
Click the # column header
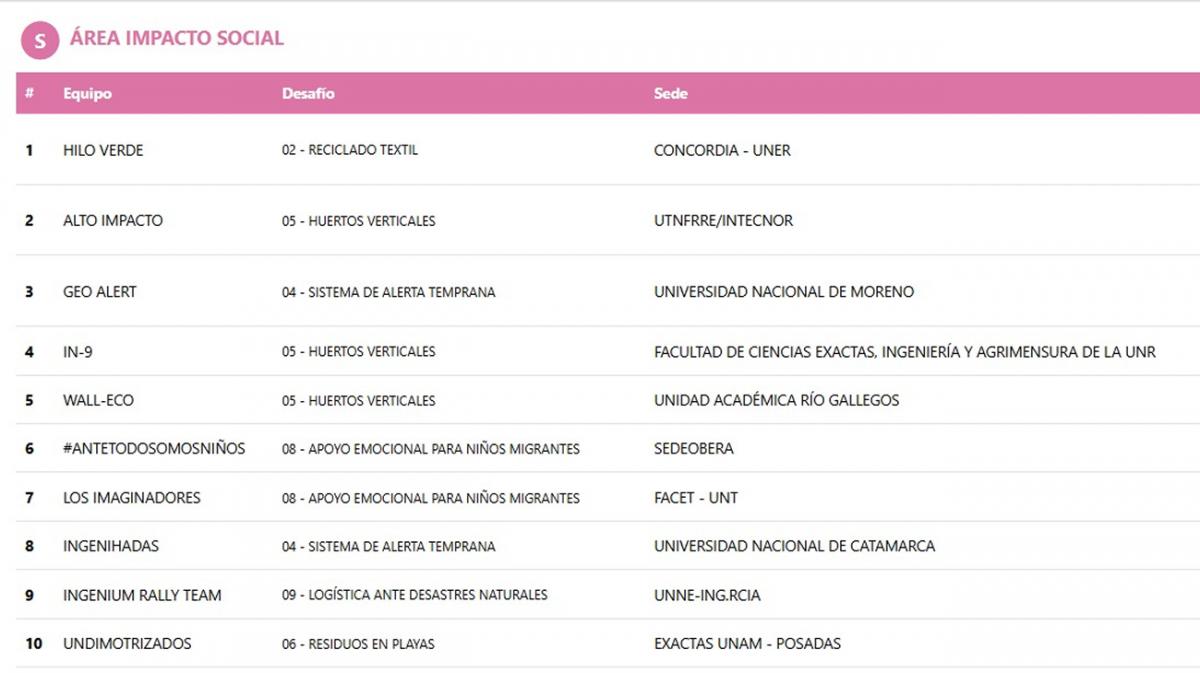tap(30, 94)
